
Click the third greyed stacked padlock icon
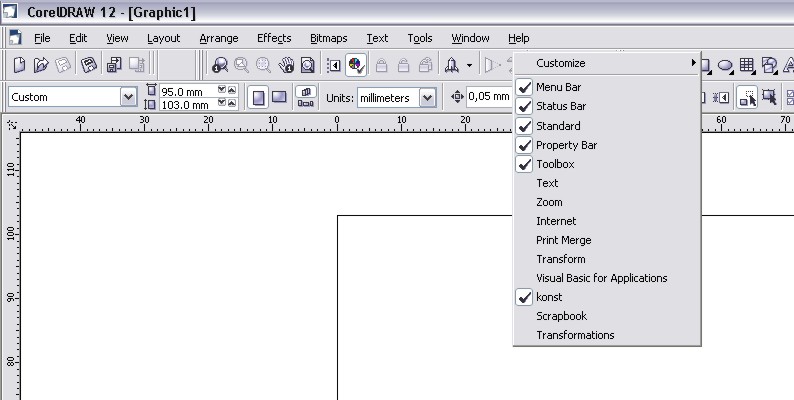coord(426,65)
